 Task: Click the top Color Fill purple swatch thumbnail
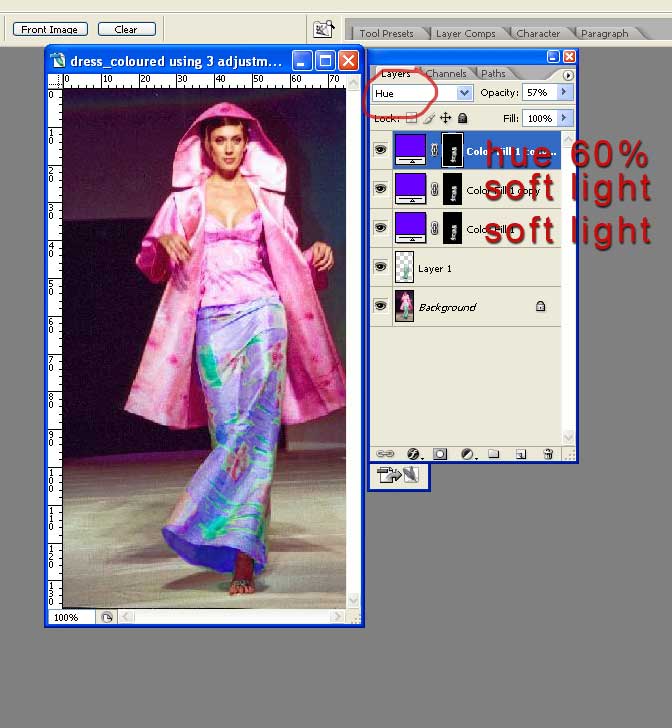410,149
